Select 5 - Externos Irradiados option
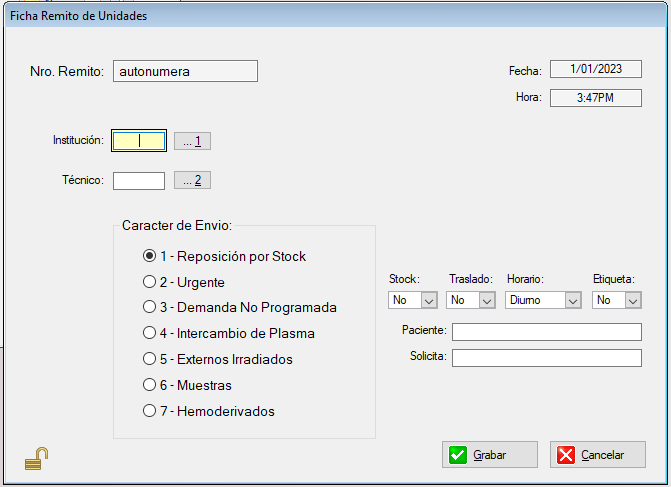Image resolution: width=671 pixels, height=487 pixels. coord(150,359)
